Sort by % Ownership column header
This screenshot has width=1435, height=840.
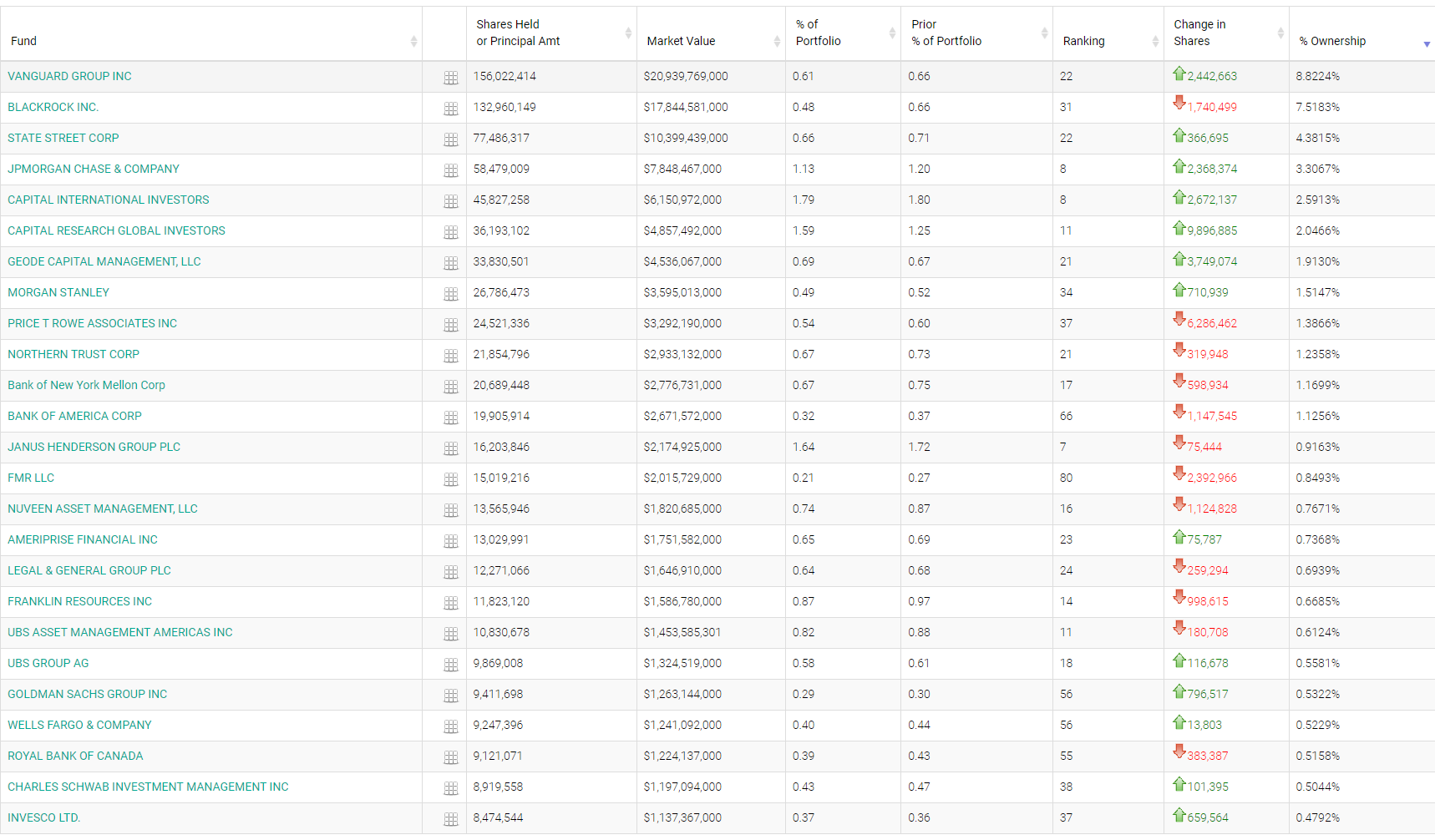(x=1361, y=33)
